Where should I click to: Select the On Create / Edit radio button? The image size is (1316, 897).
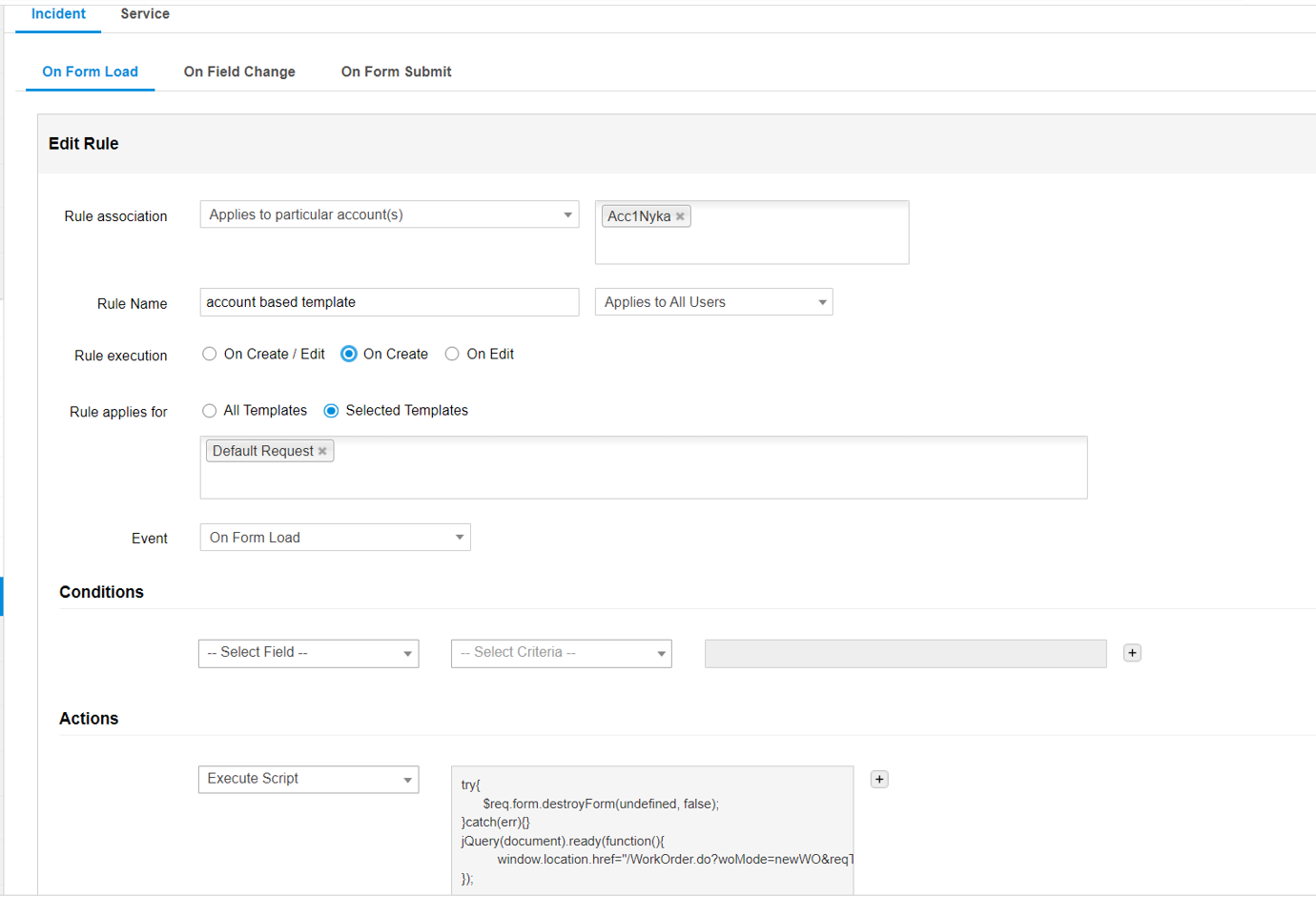[210, 354]
